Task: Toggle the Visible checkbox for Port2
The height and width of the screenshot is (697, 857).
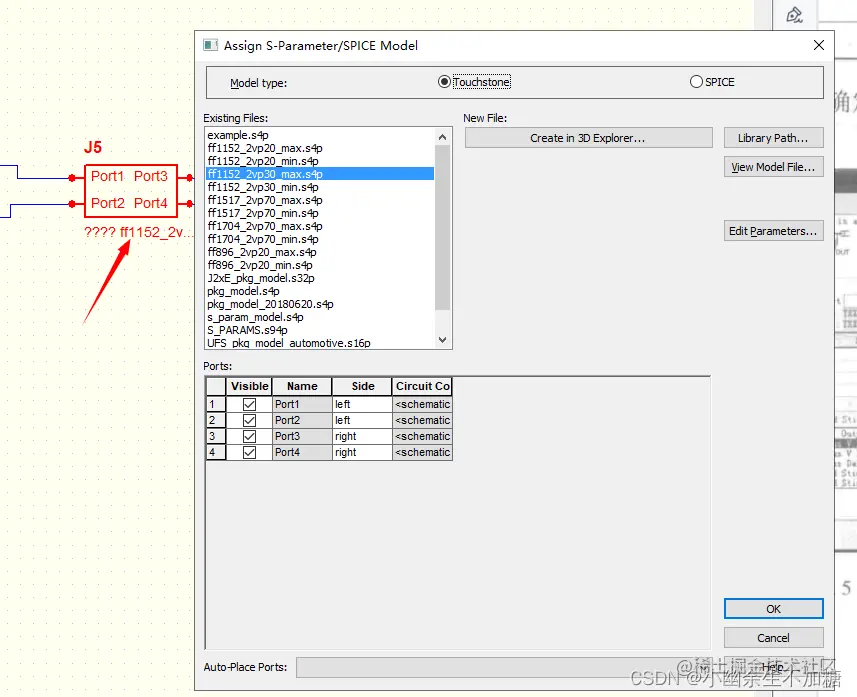Action: tap(249, 420)
